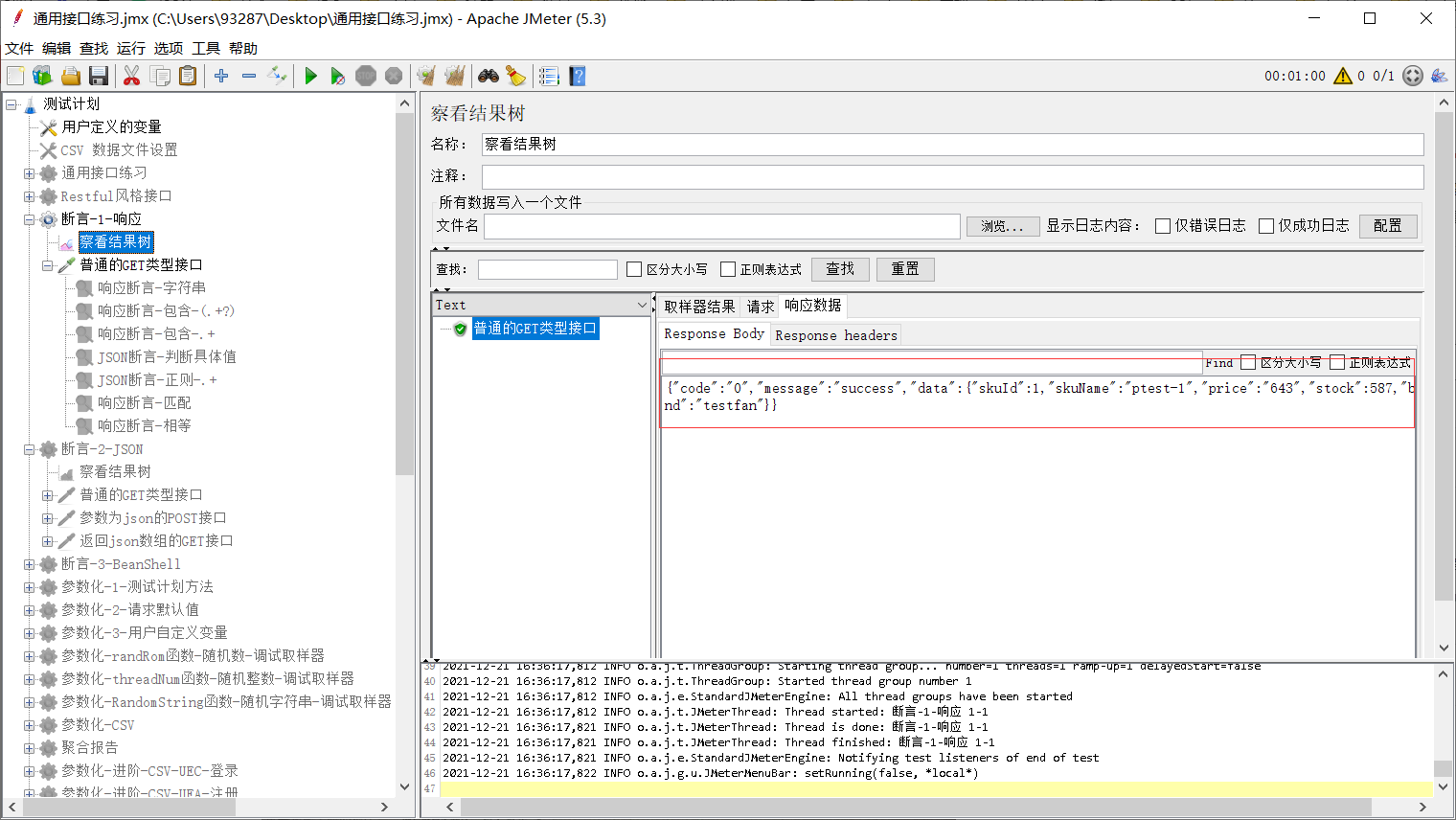Show log viewer via warning triangle
This screenshot has width=1456, height=820.
1343,76
